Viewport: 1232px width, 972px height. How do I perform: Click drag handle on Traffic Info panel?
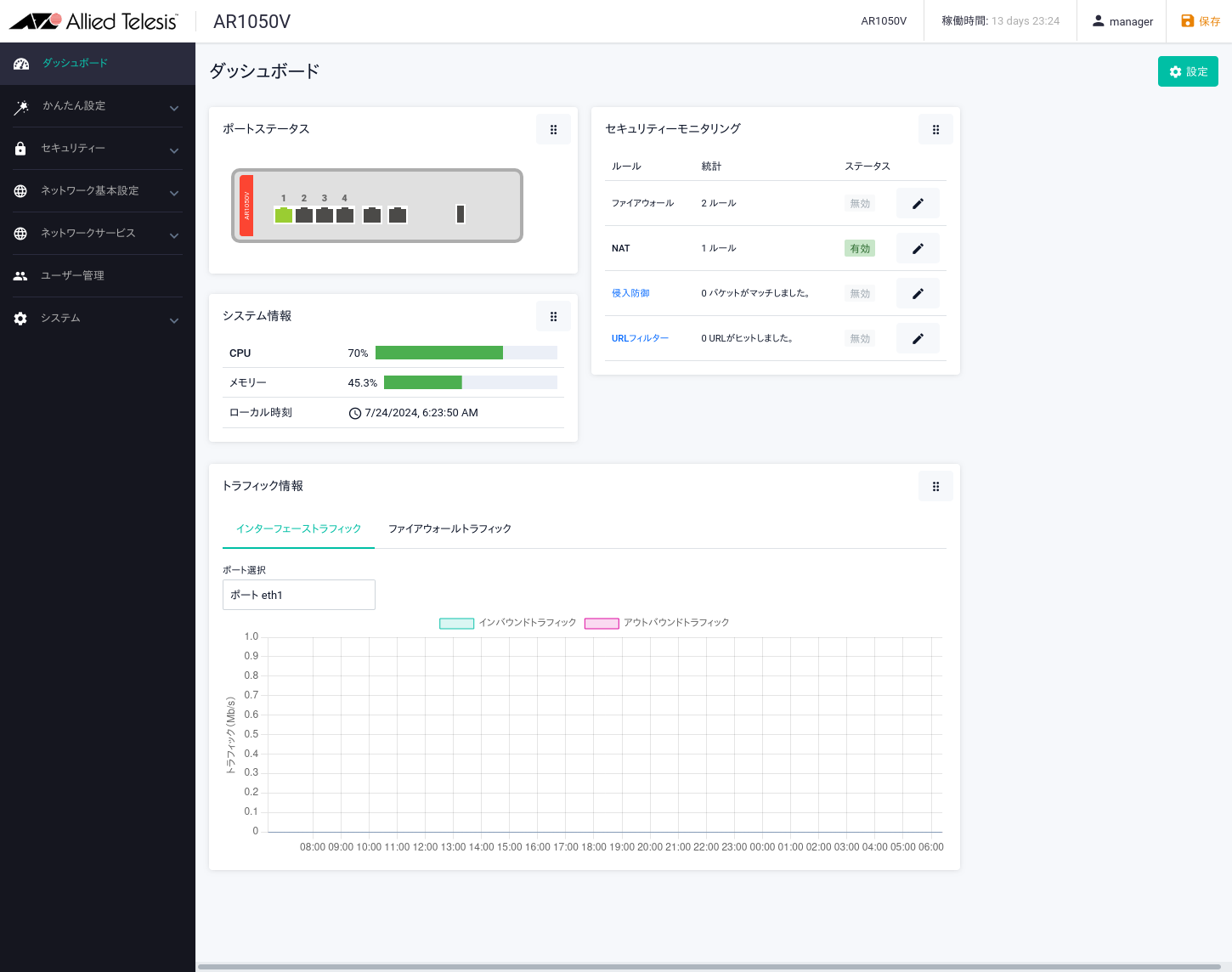click(935, 487)
